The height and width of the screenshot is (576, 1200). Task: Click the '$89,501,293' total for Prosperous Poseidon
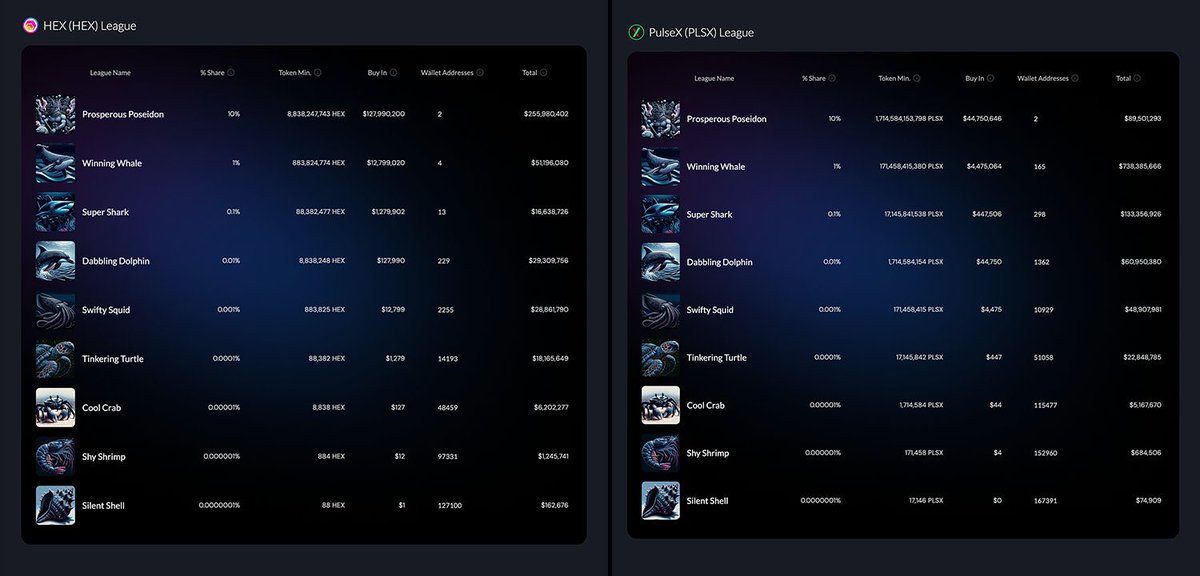1142,119
